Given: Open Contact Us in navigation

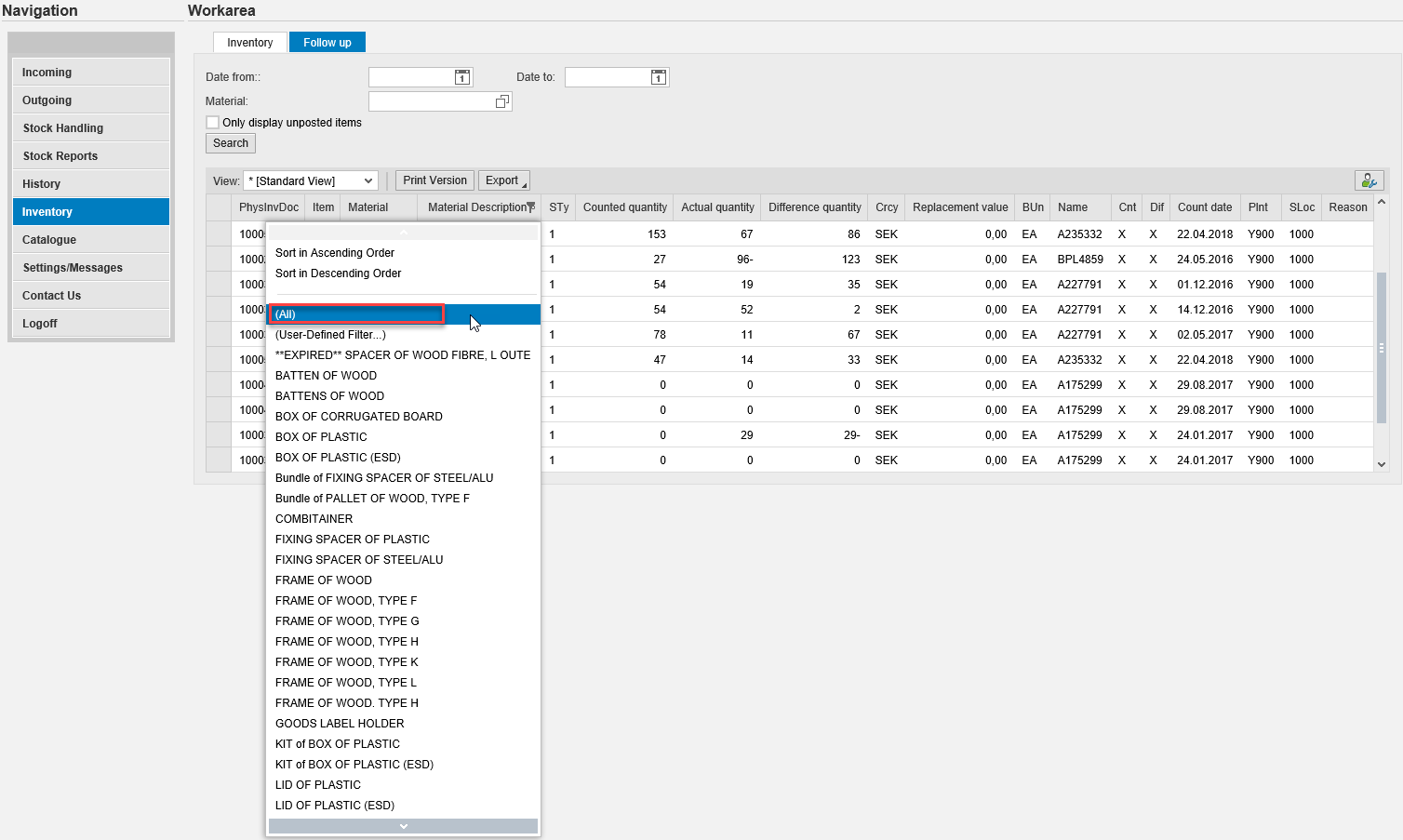Looking at the screenshot, I should point(91,296).
